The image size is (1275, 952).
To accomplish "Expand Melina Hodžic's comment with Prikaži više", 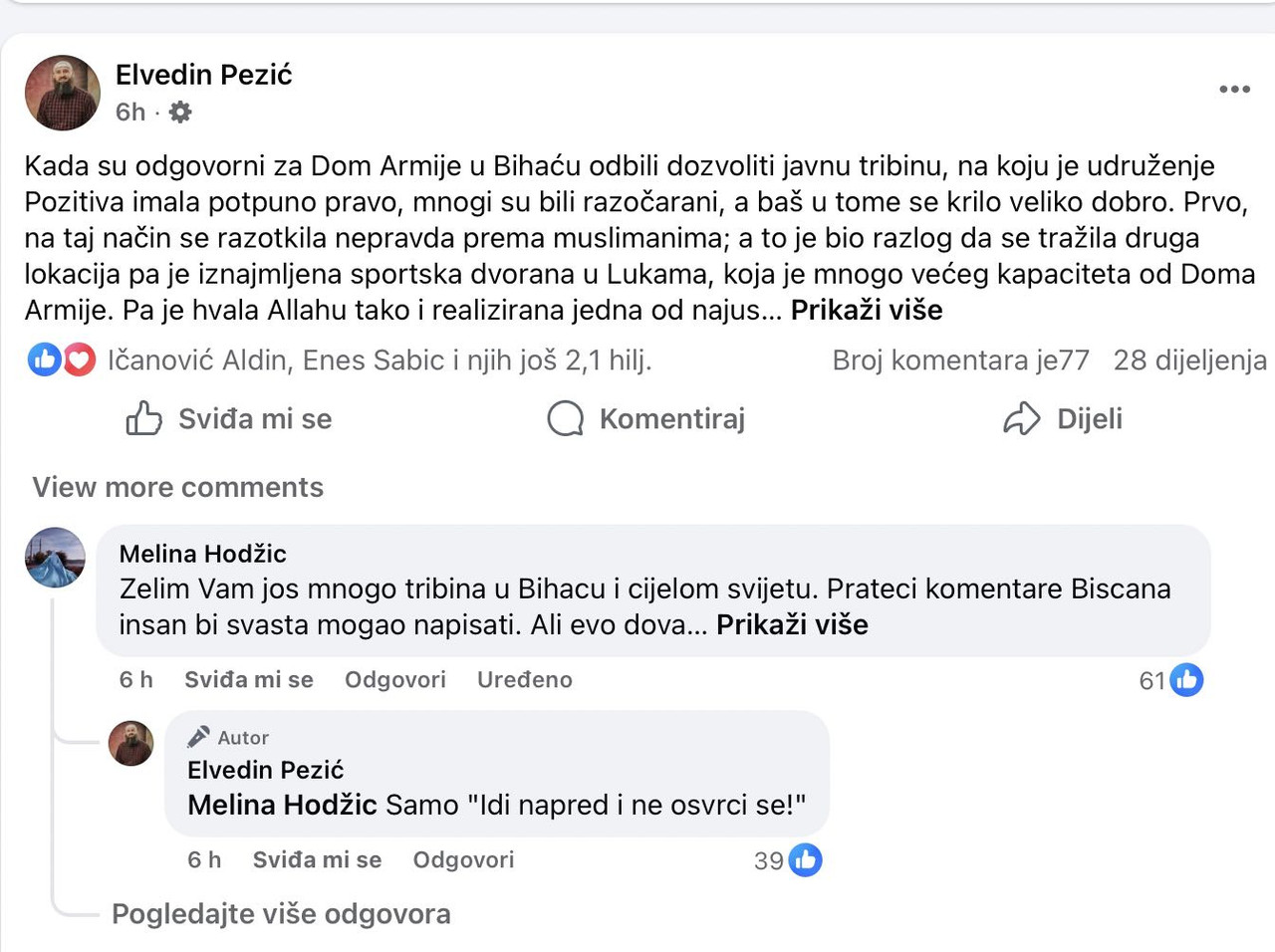I will coord(792,624).
